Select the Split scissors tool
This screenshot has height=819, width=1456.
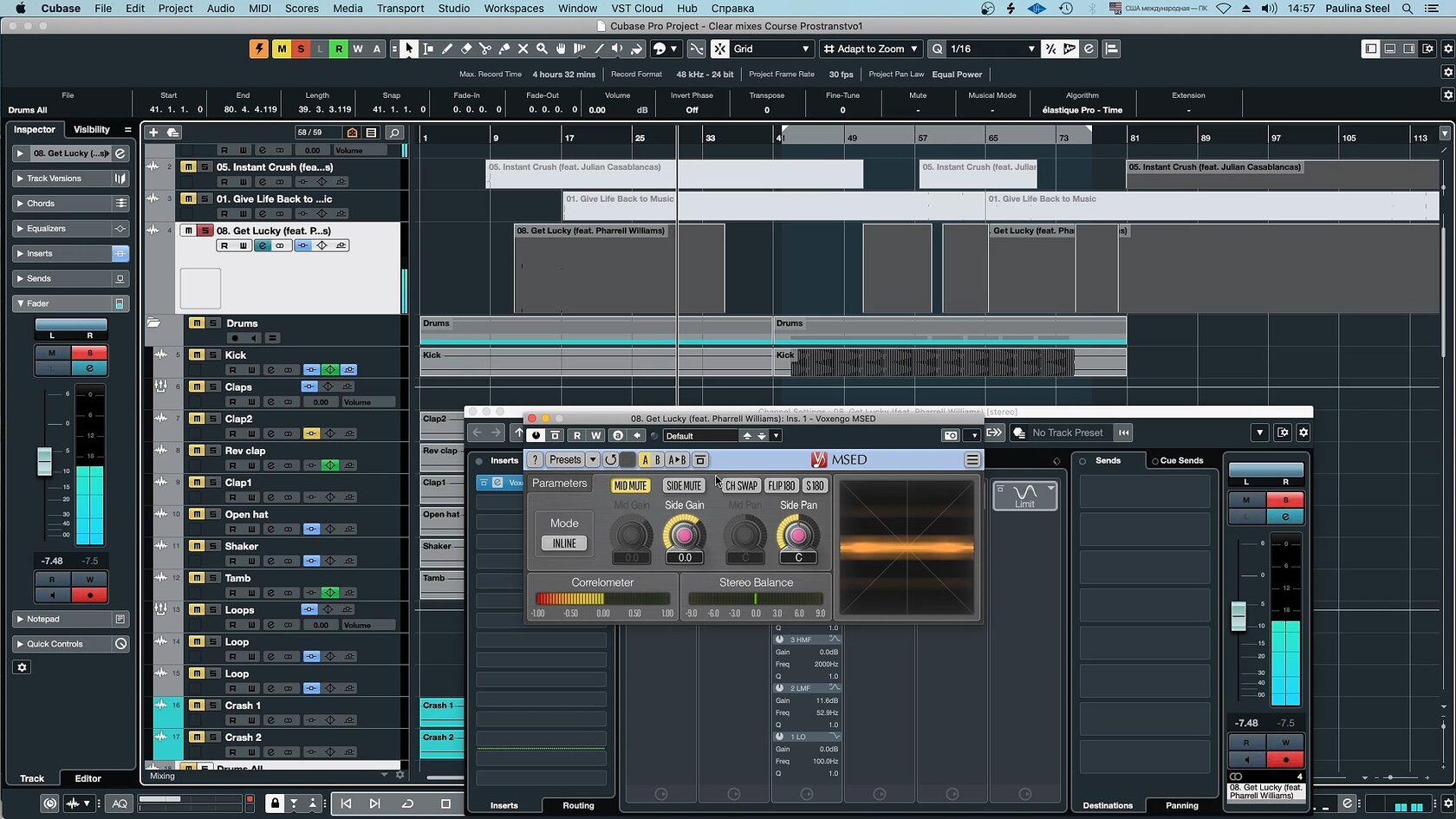point(485,49)
